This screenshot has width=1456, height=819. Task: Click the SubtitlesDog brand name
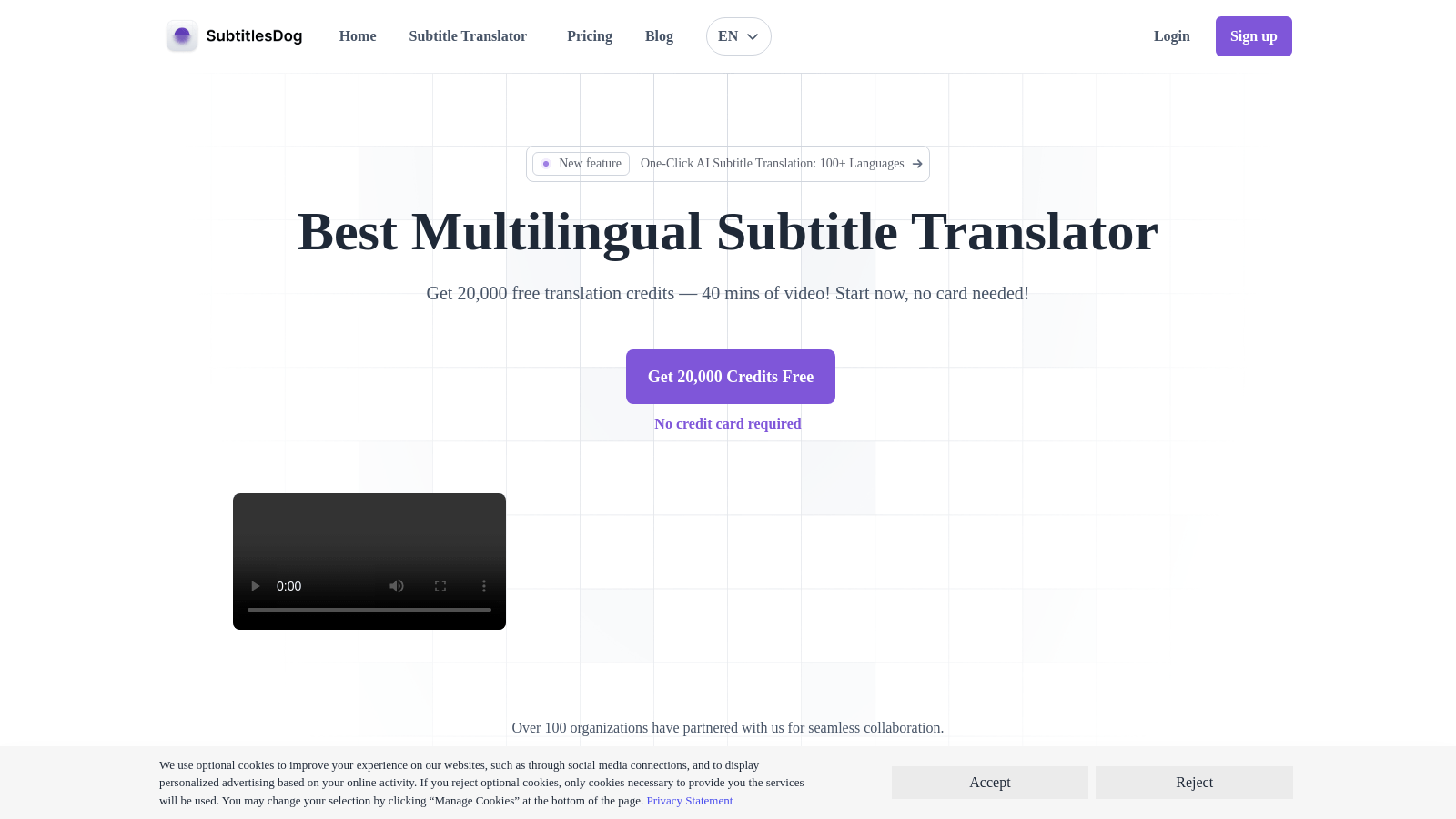254,36
